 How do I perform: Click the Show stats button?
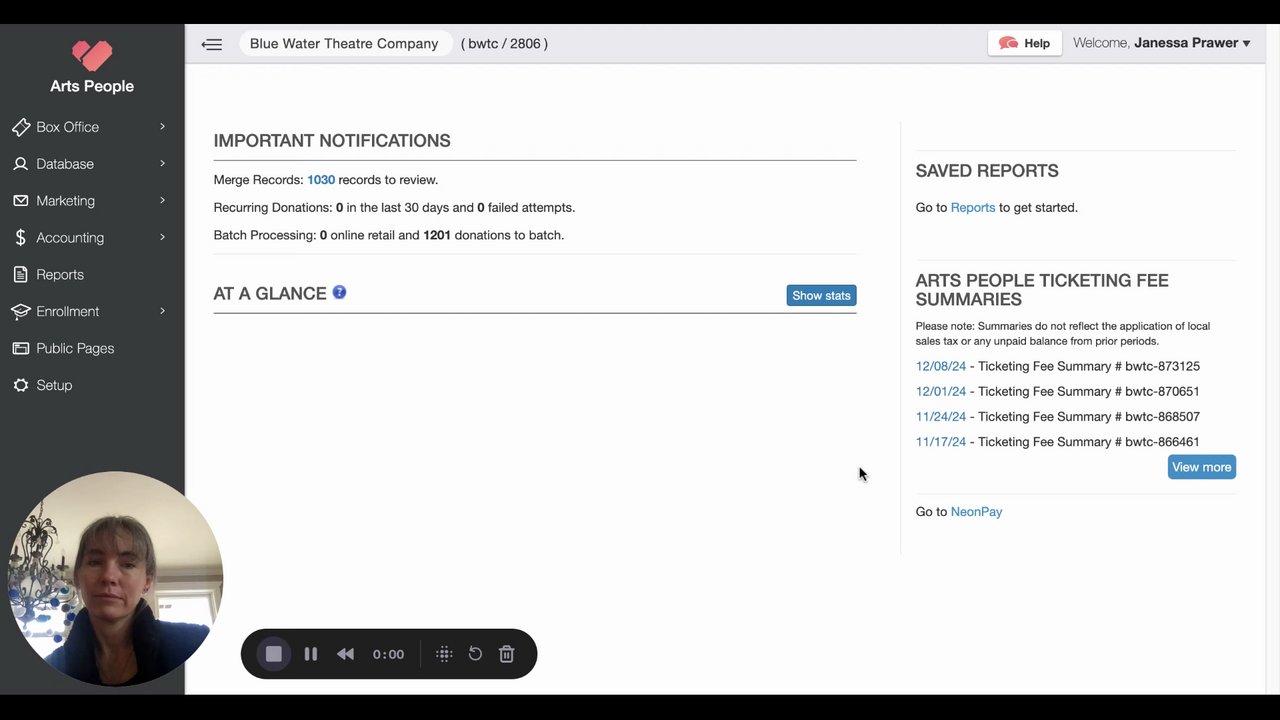pyautogui.click(x=821, y=295)
